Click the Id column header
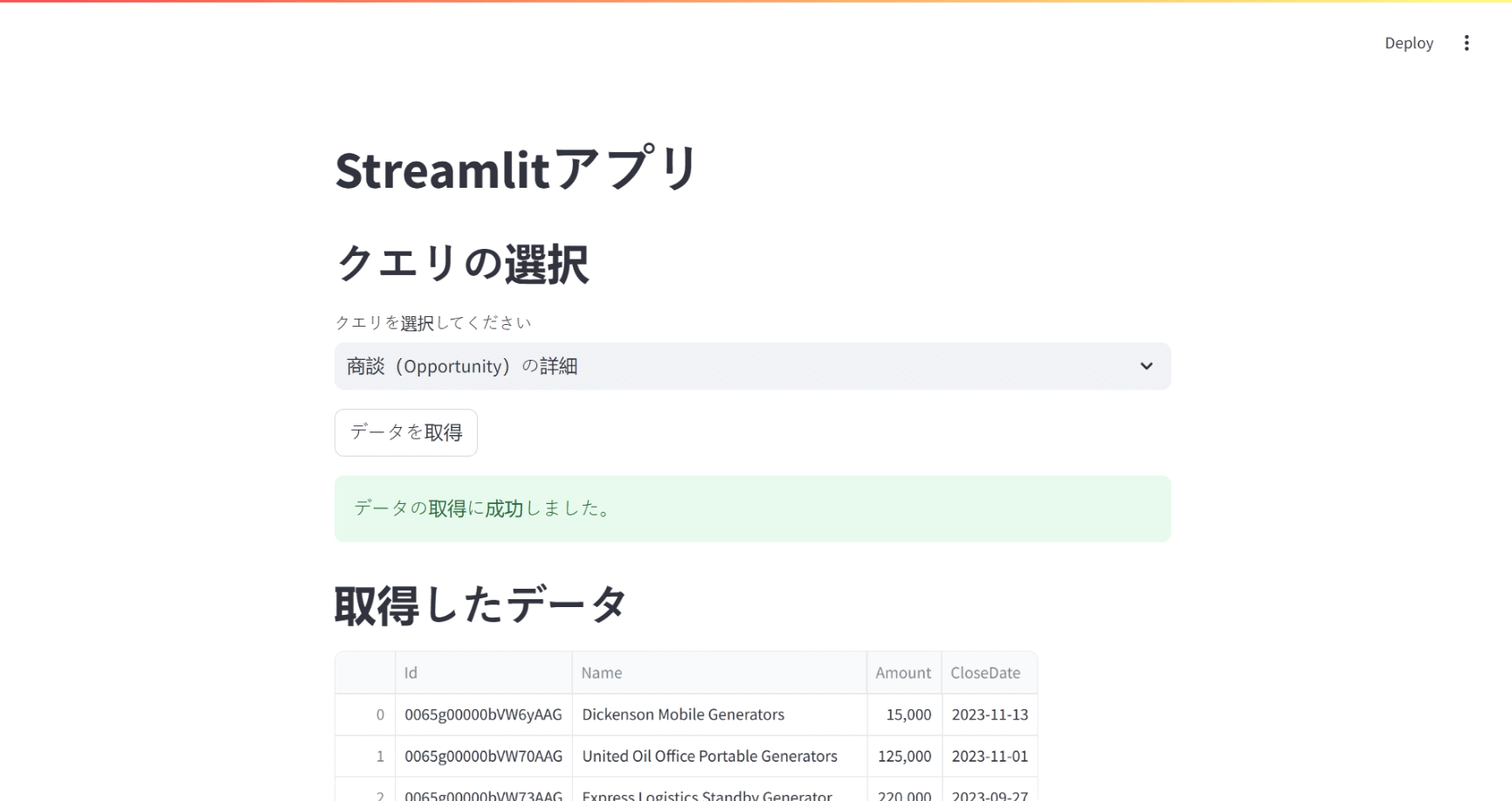 [483, 673]
